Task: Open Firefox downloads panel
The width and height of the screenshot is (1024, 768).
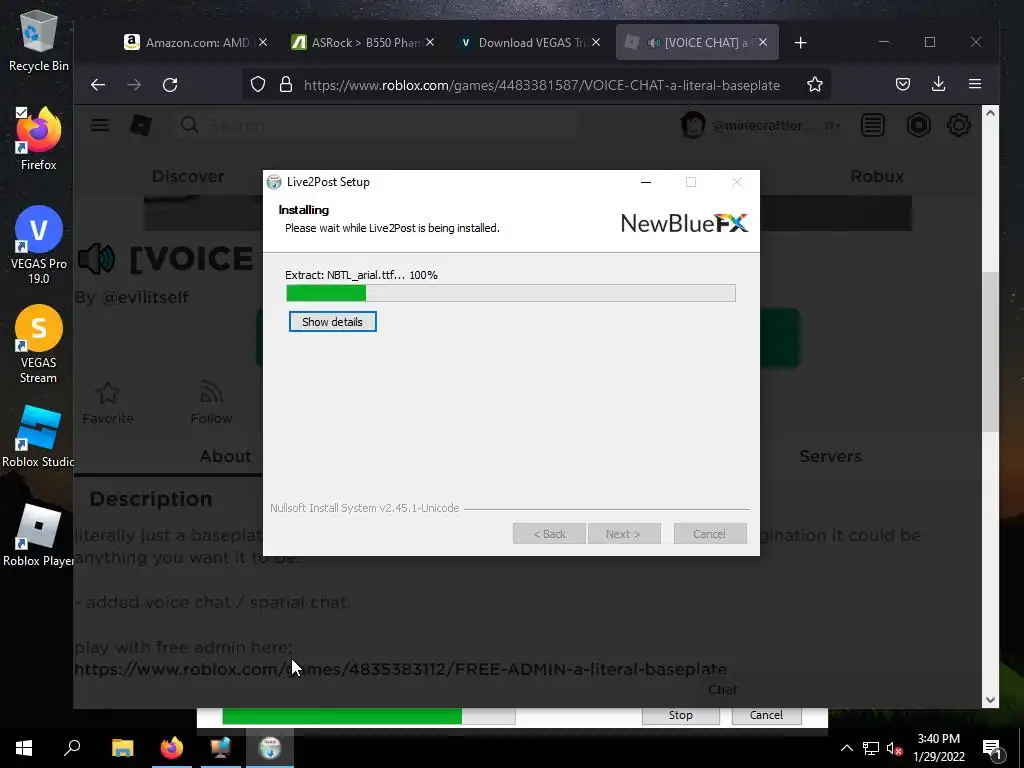Action: [938, 84]
